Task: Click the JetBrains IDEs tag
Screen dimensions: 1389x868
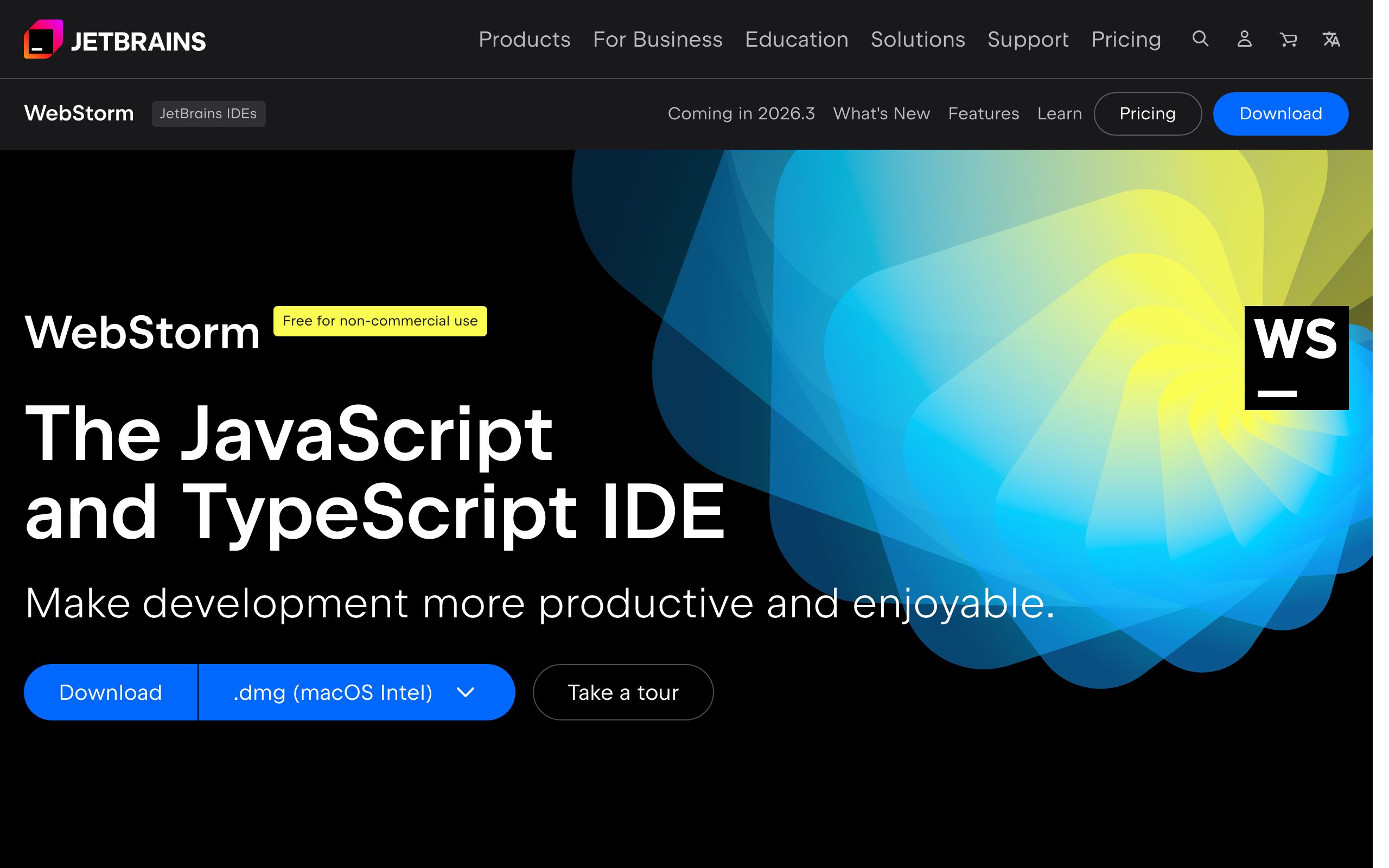Action: [208, 114]
